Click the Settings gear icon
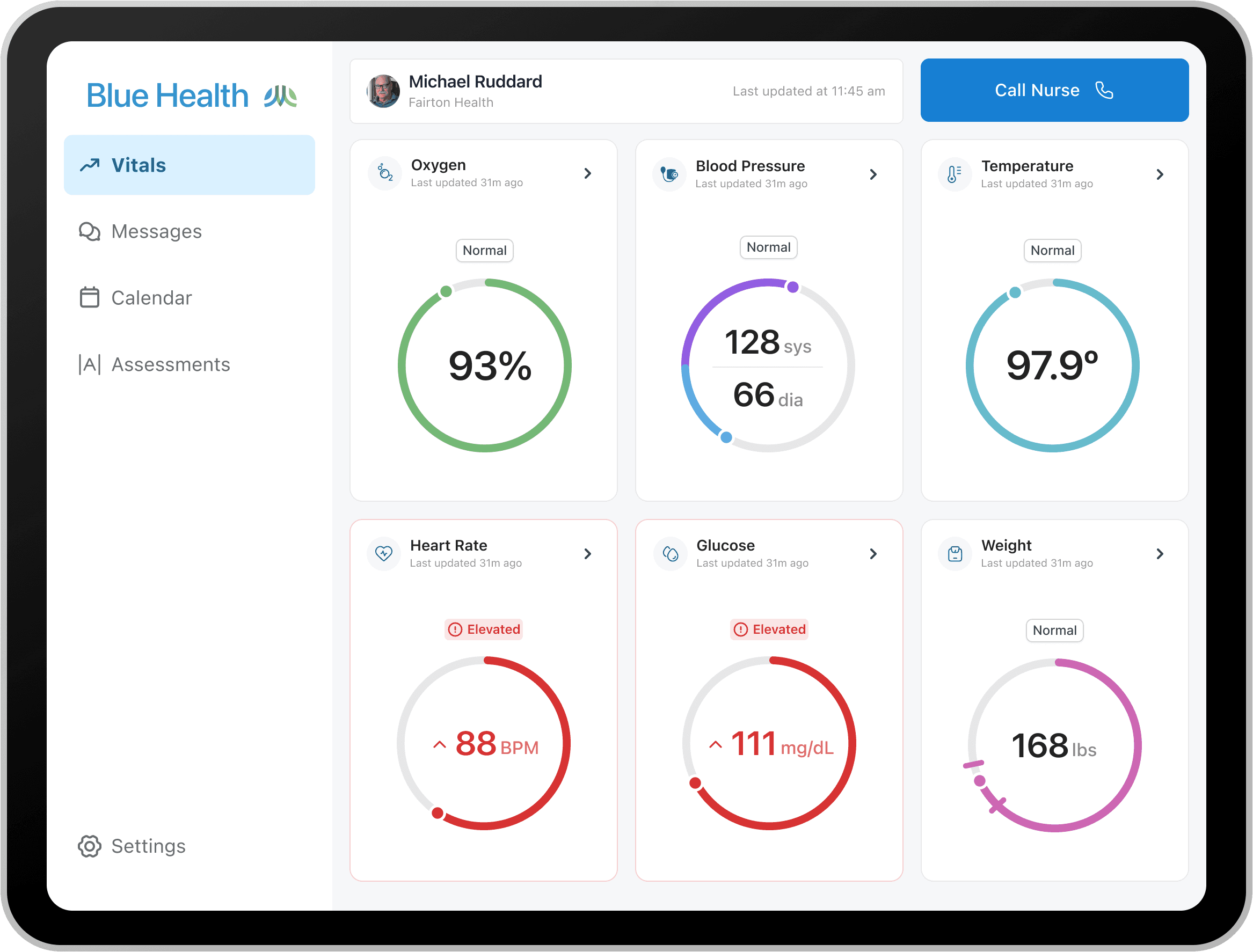This screenshot has height=952, width=1253. tap(90, 846)
